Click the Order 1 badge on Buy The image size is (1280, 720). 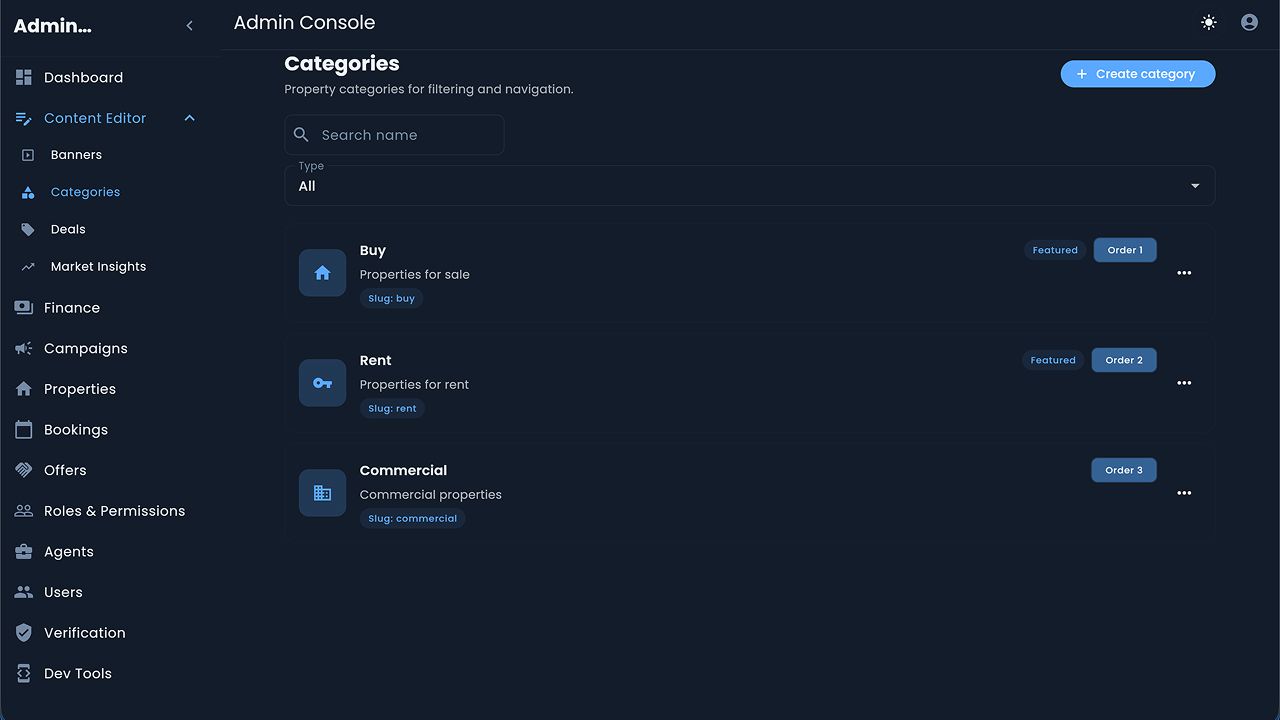[1124, 250]
